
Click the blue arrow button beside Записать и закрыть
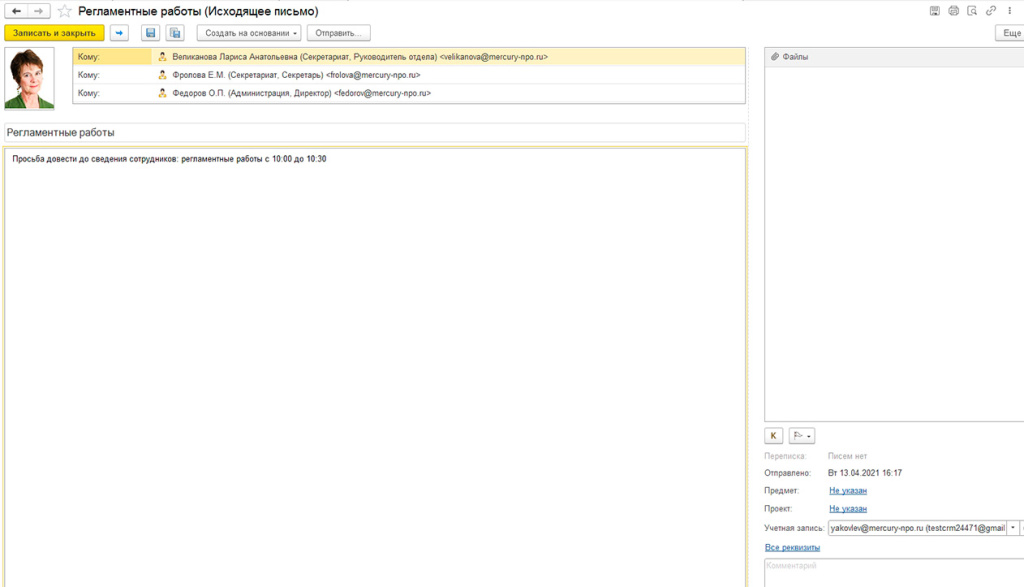[119, 33]
